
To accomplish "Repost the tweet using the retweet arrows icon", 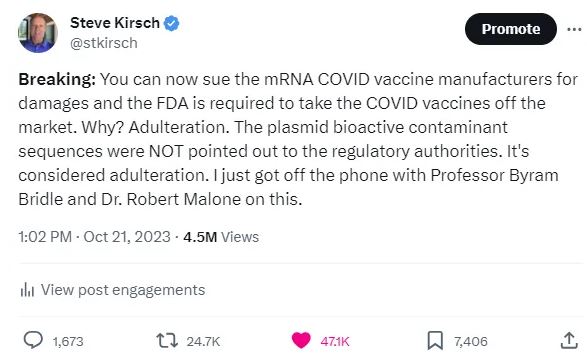I will tap(167, 341).
